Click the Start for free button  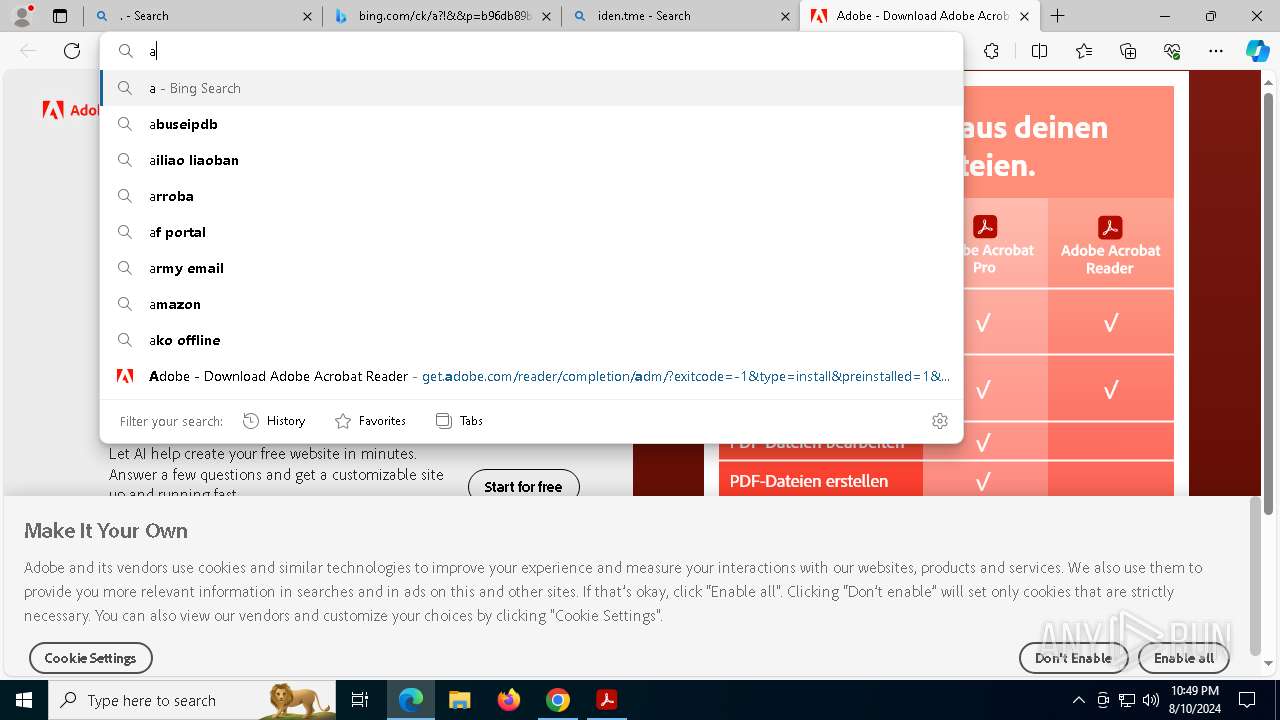click(x=523, y=487)
